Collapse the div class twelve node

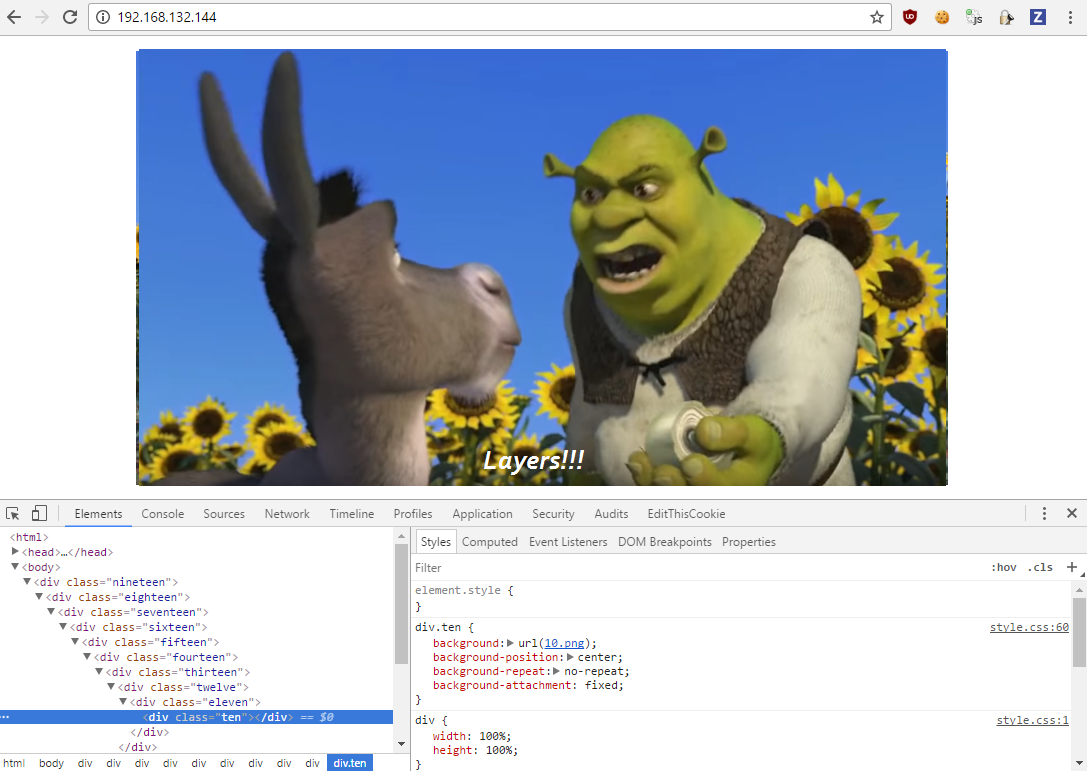point(110,686)
